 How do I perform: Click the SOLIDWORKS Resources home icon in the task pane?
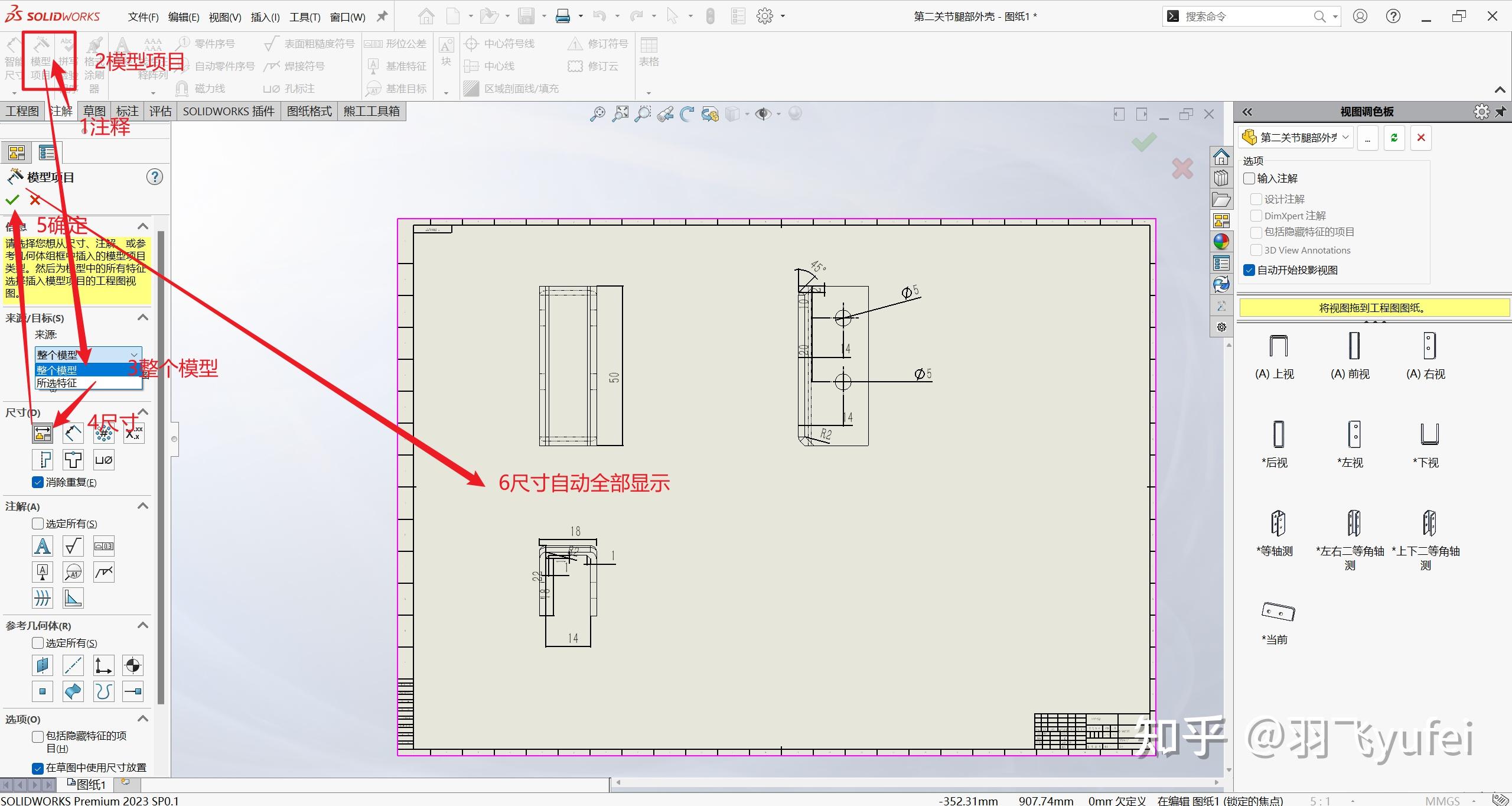(1221, 157)
